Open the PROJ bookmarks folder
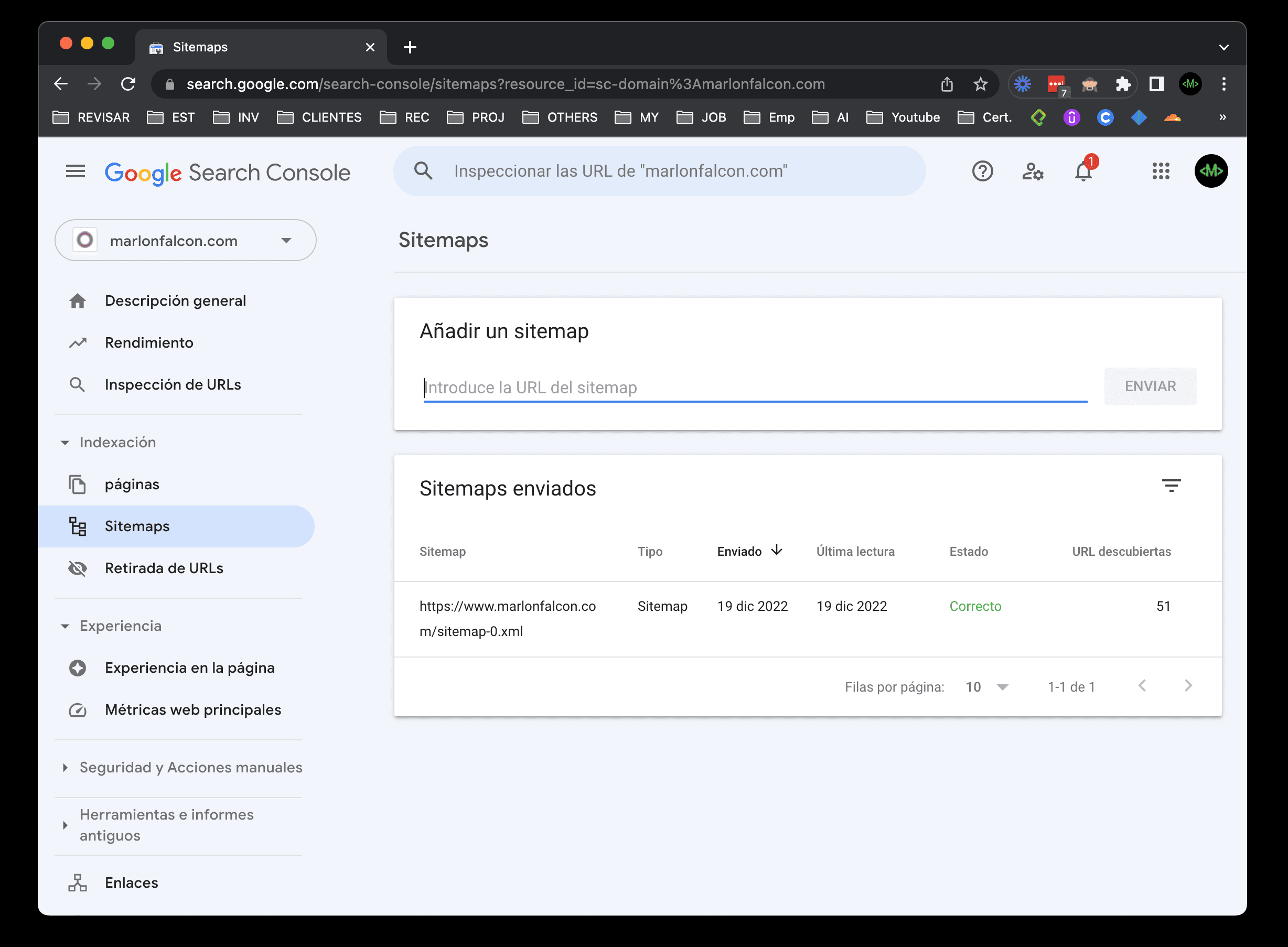 point(476,117)
